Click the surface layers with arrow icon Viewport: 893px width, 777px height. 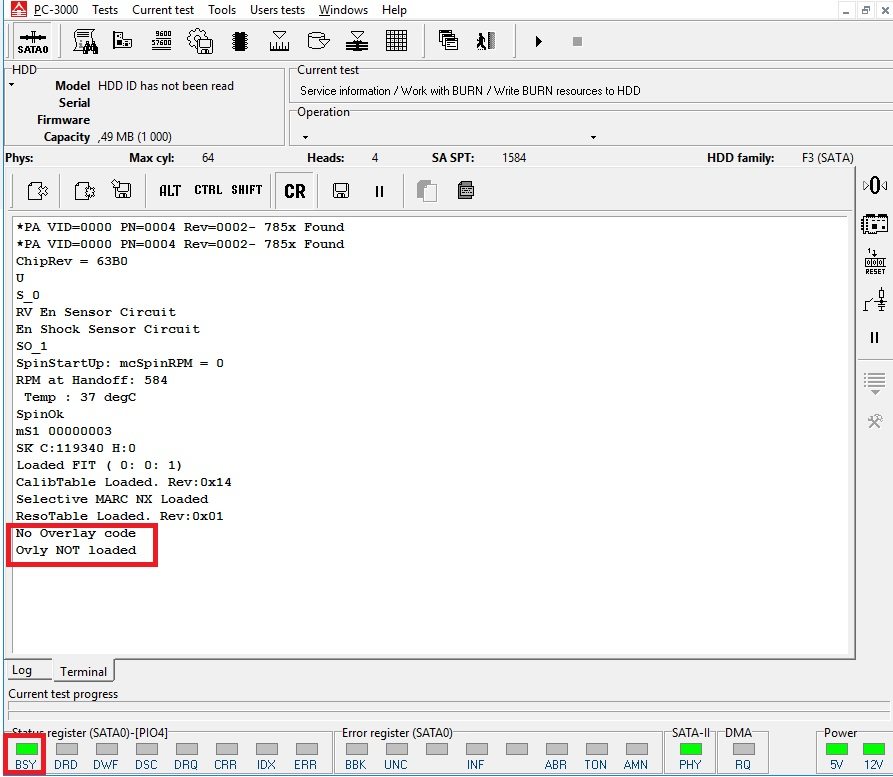[357, 41]
